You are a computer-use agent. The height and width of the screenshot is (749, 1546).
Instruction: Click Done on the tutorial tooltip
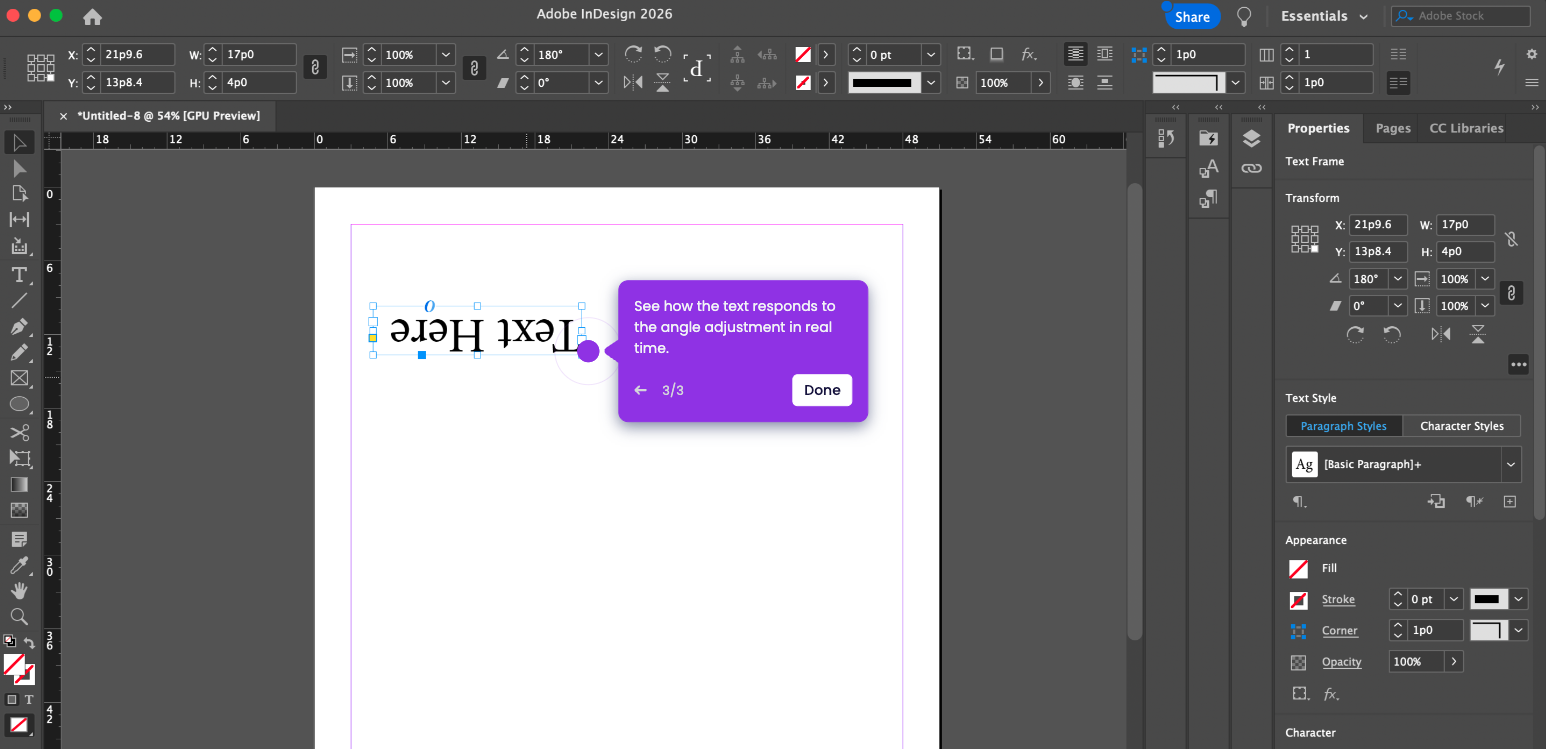tap(821, 390)
